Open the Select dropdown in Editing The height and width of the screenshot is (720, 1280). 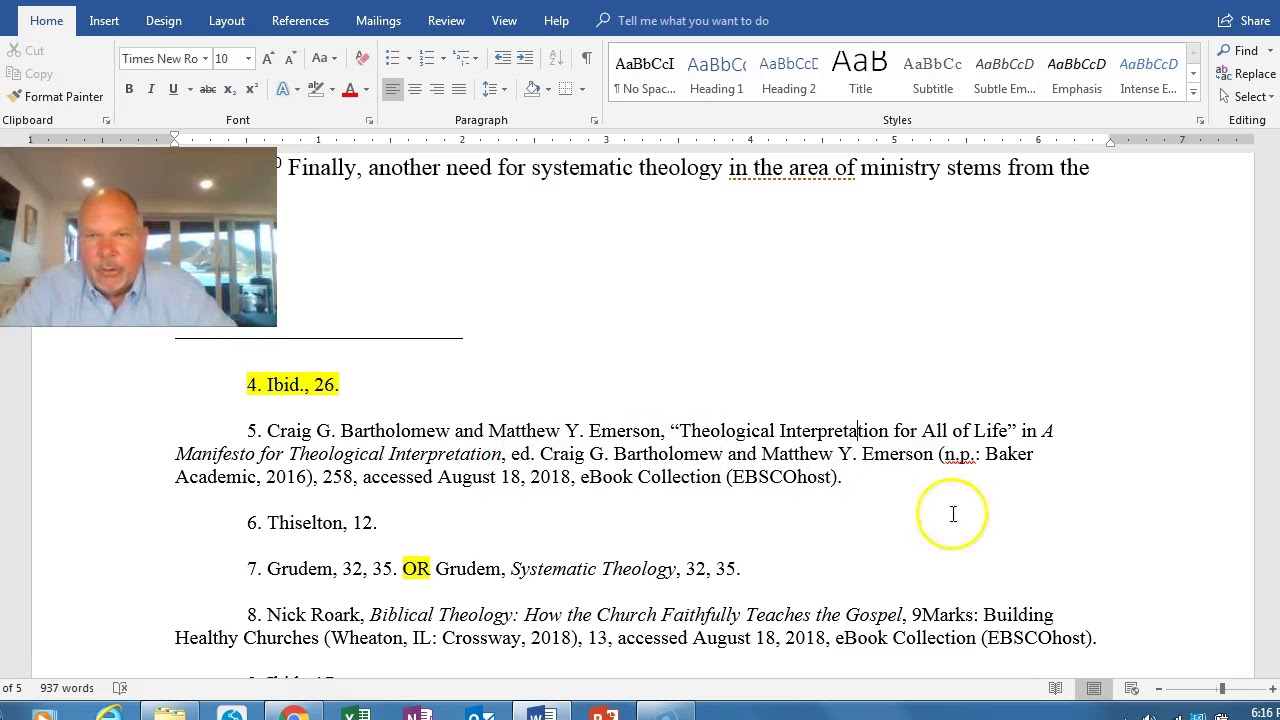click(1248, 97)
